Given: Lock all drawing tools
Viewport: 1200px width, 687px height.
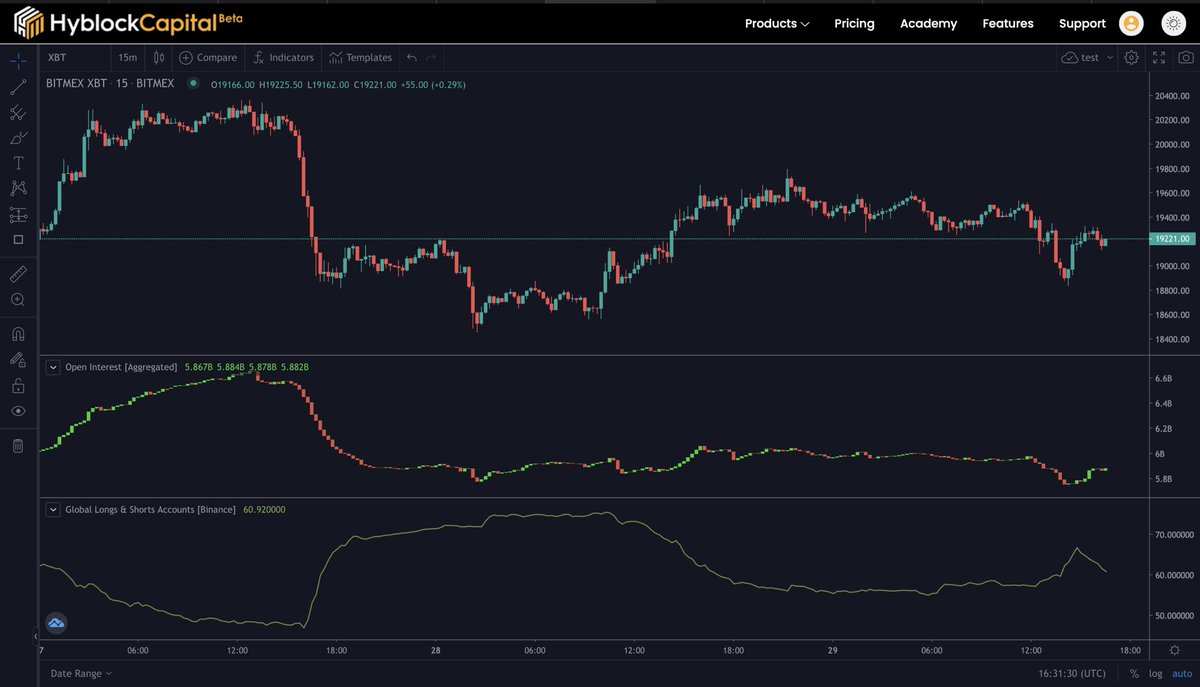Looking at the screenshot, I should pyautogui.click(x=18, y=385).
